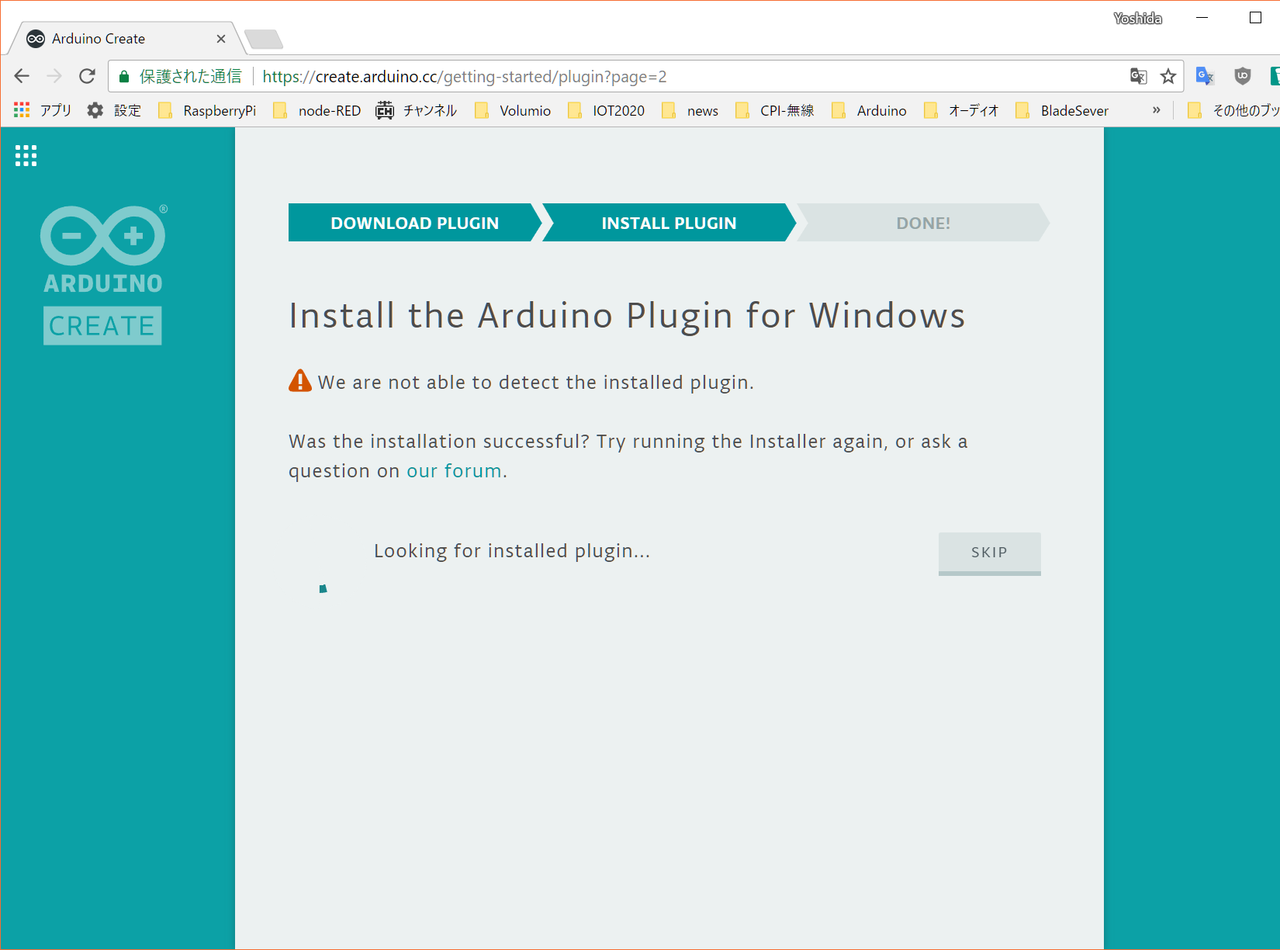Close the Arduino Create tab
Viewport: 1280px width, 950px height.
tap(221, 39)
